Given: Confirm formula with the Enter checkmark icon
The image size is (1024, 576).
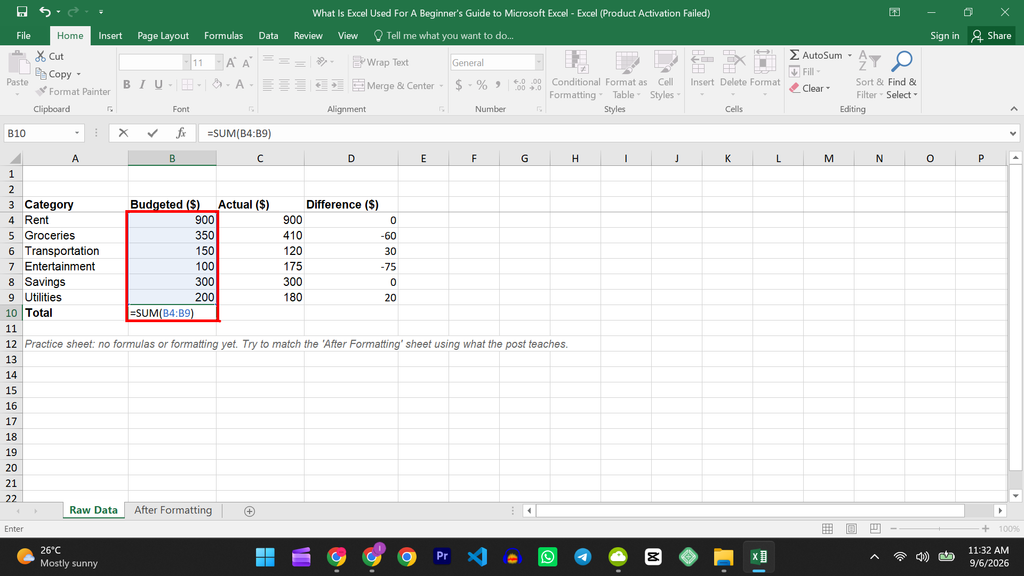Looking at the screenshot, I should click(152, 133).
